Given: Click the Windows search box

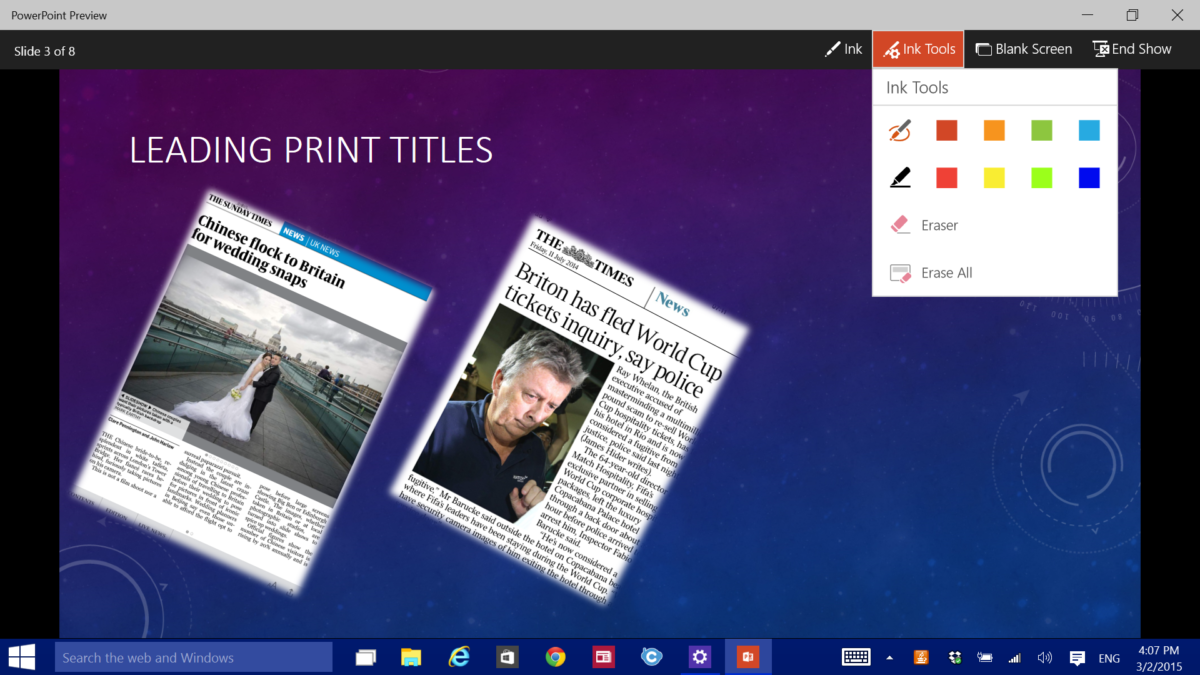Looking at the screenshot, I should [193, 657].
